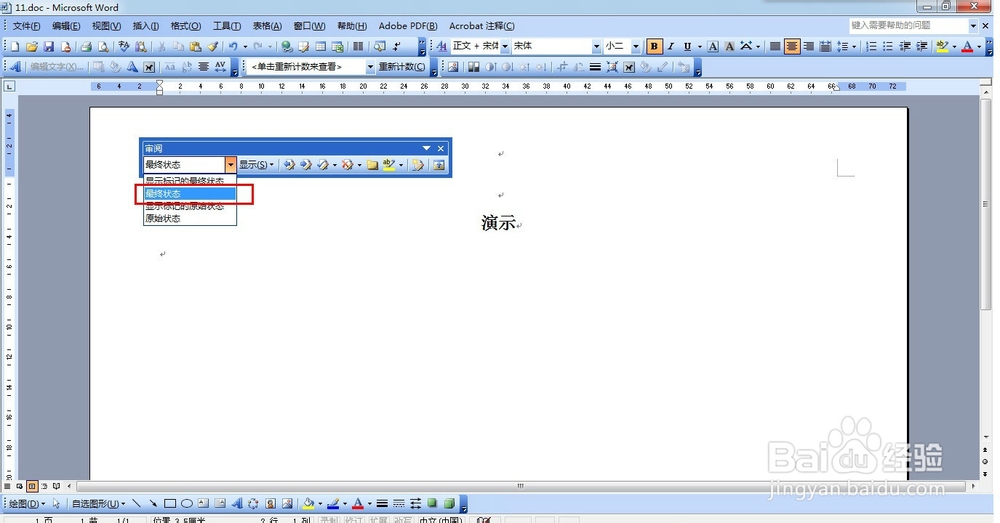Apply bulleted list formatting

click(x=888, y=47)
